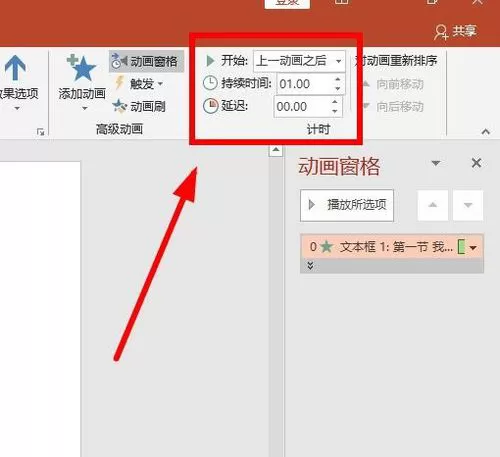Click the green play icon beside Start
This screenshot has height=457, width=500.
point(210,61)
